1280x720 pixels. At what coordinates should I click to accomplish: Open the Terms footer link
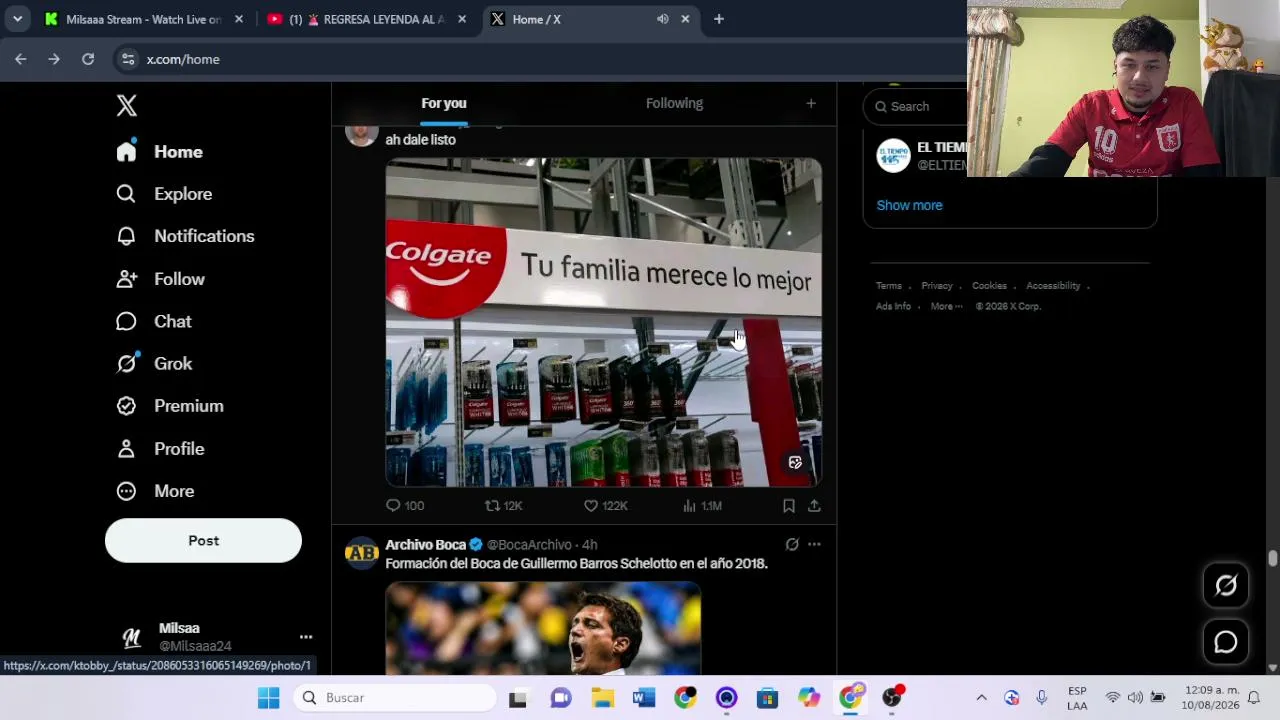tap(889, 286)
